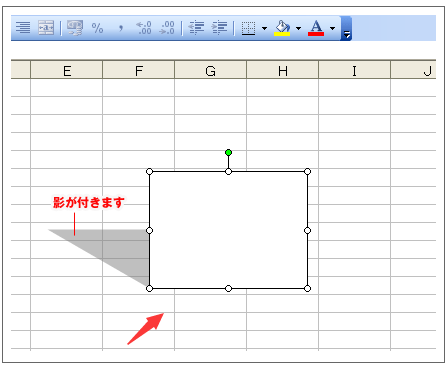
Task: Open the Toolbar Options at the toolbar end
Action: [x=346, y=28]
